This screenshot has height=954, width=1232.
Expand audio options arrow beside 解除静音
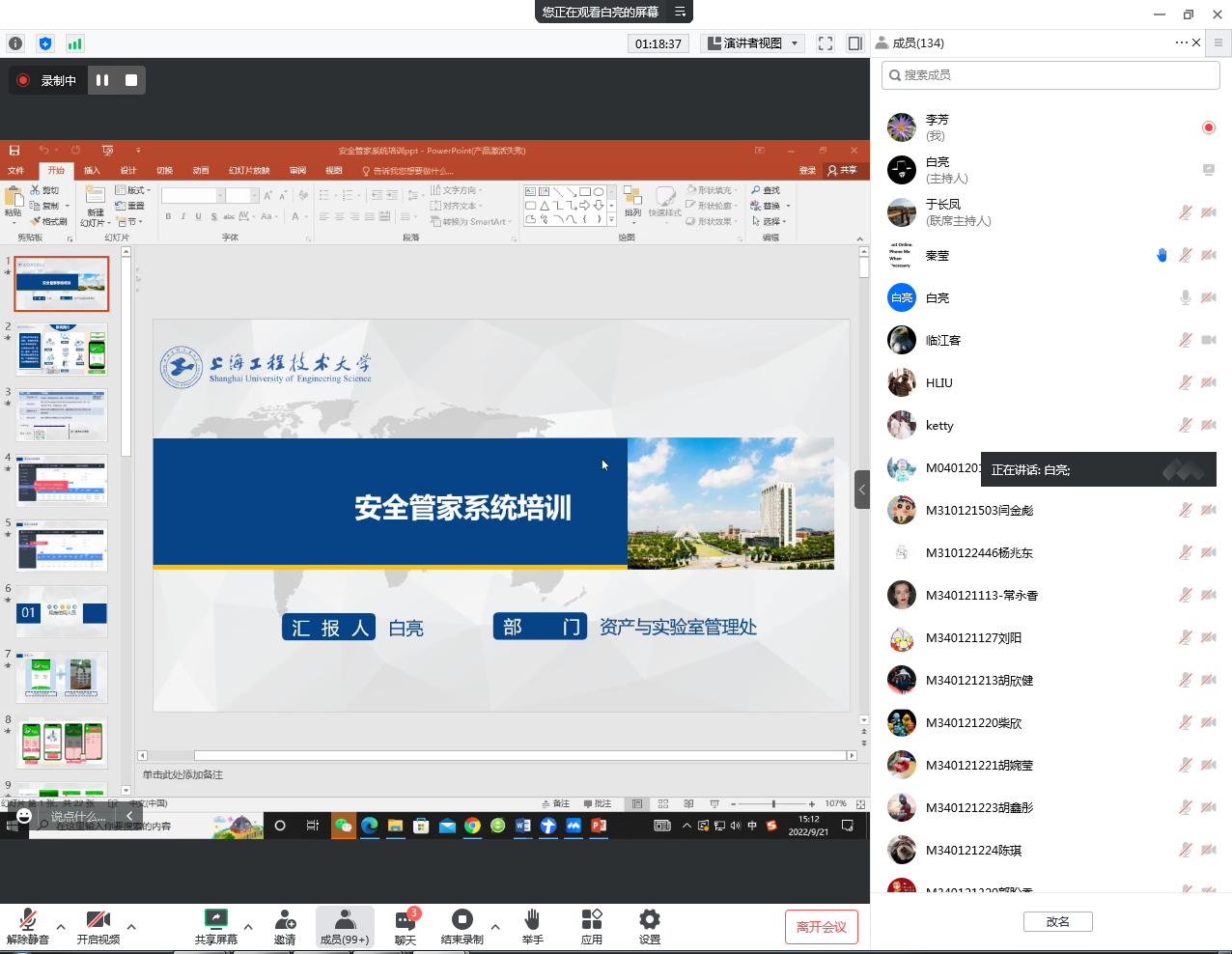[x=61, y=927]
